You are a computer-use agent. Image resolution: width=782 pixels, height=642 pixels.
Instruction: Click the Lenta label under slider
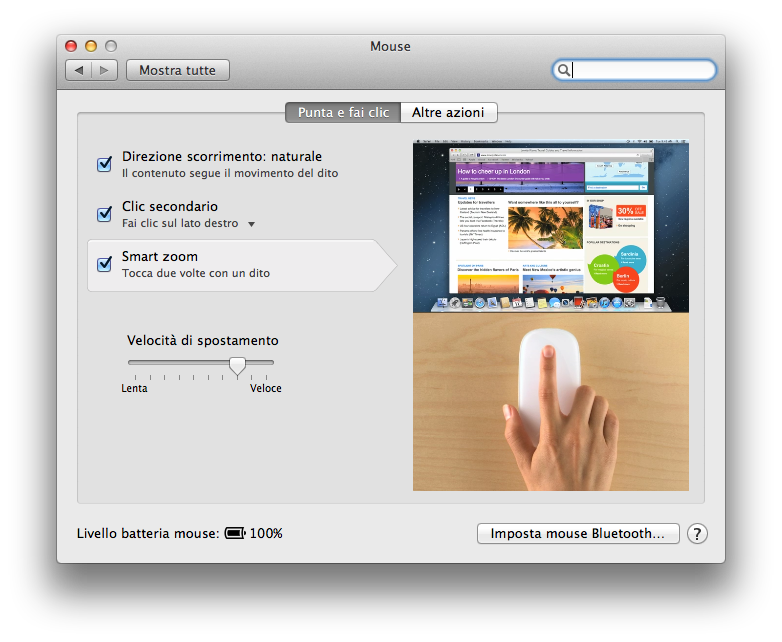(134, 388)
